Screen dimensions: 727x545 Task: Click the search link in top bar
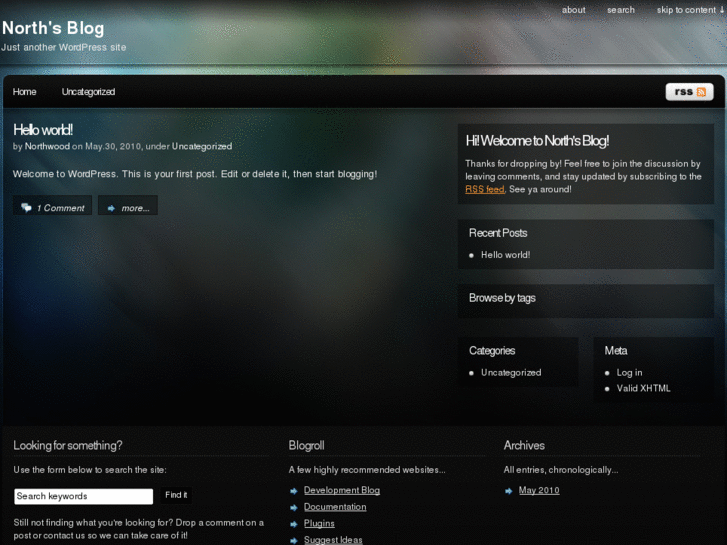pos(621,10)
